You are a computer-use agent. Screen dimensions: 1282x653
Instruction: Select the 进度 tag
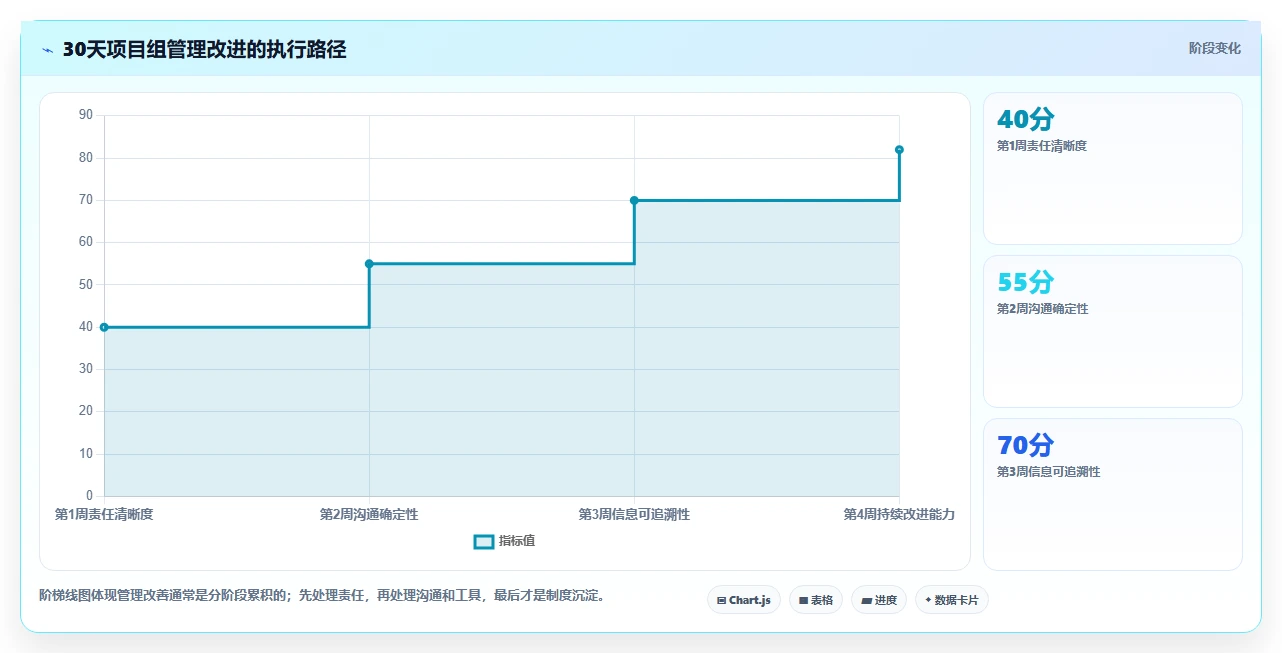pos(879,600)
